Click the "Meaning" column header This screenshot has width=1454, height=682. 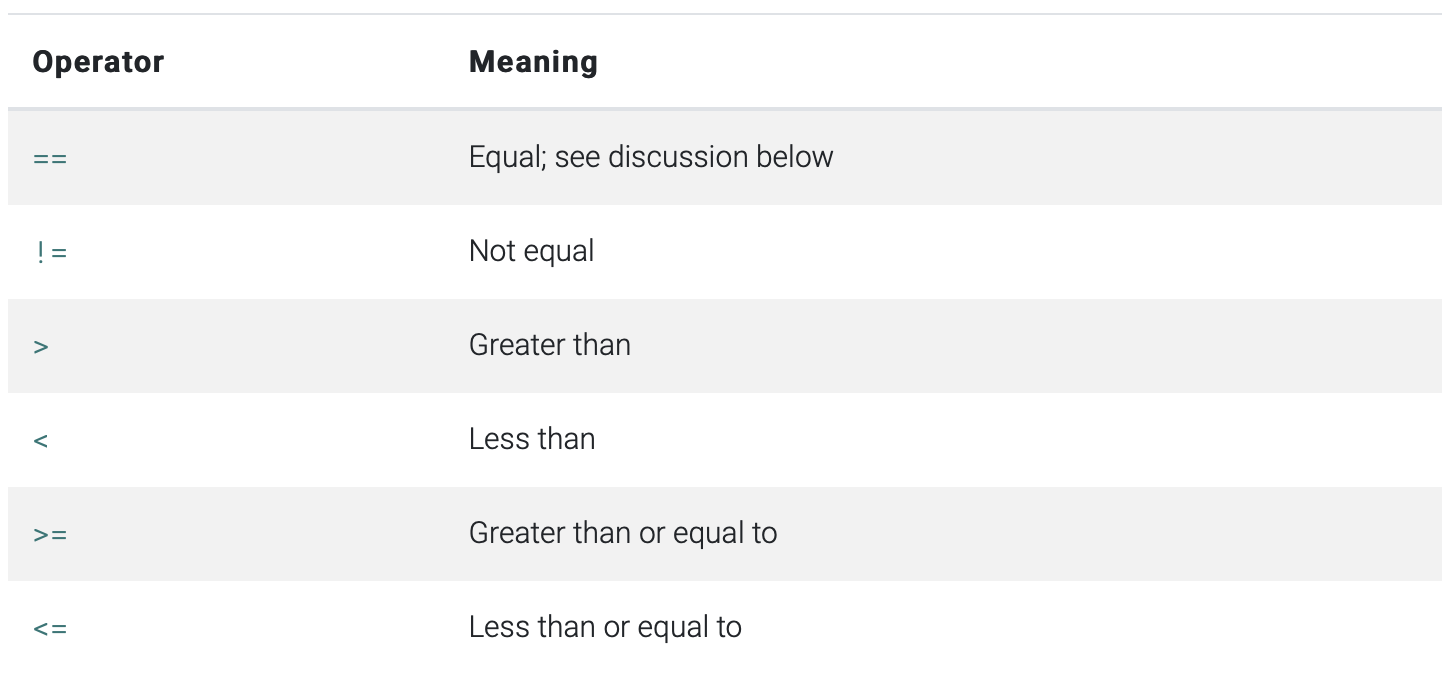click(533, 62)
